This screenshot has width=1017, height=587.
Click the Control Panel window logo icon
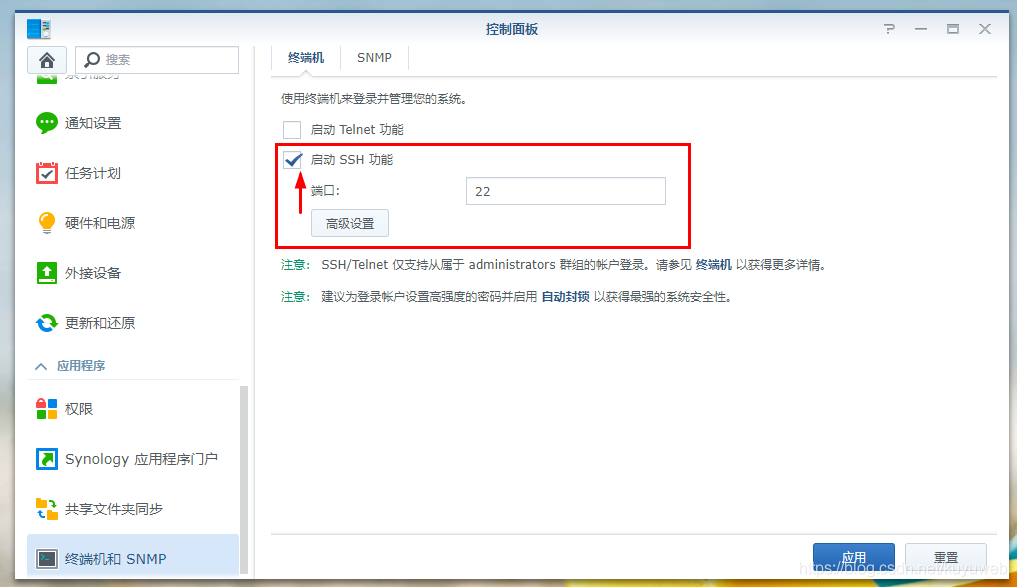39,29
